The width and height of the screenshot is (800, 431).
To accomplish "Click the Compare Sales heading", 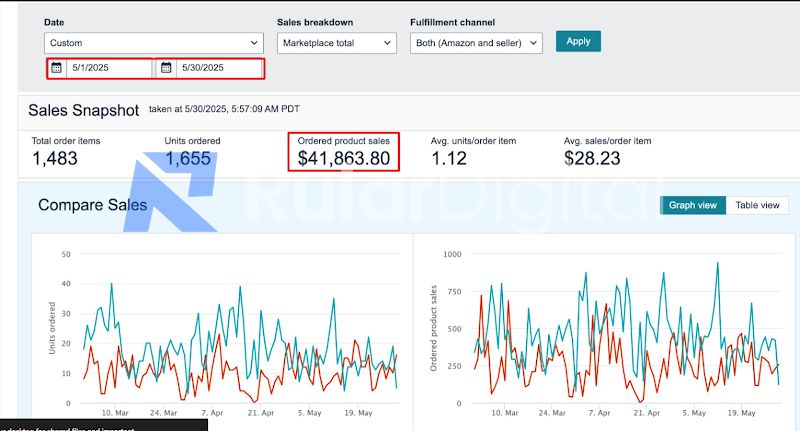I will pyautogui.click(x=92, y=205).
